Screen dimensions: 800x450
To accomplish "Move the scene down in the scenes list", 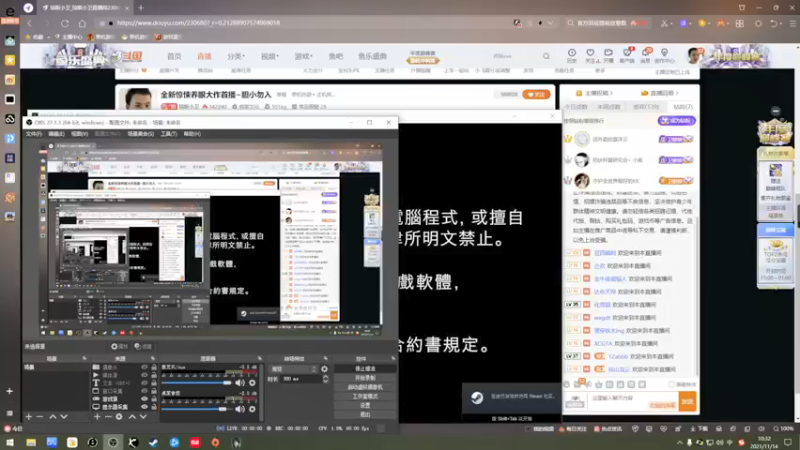I will click(64, 417).
